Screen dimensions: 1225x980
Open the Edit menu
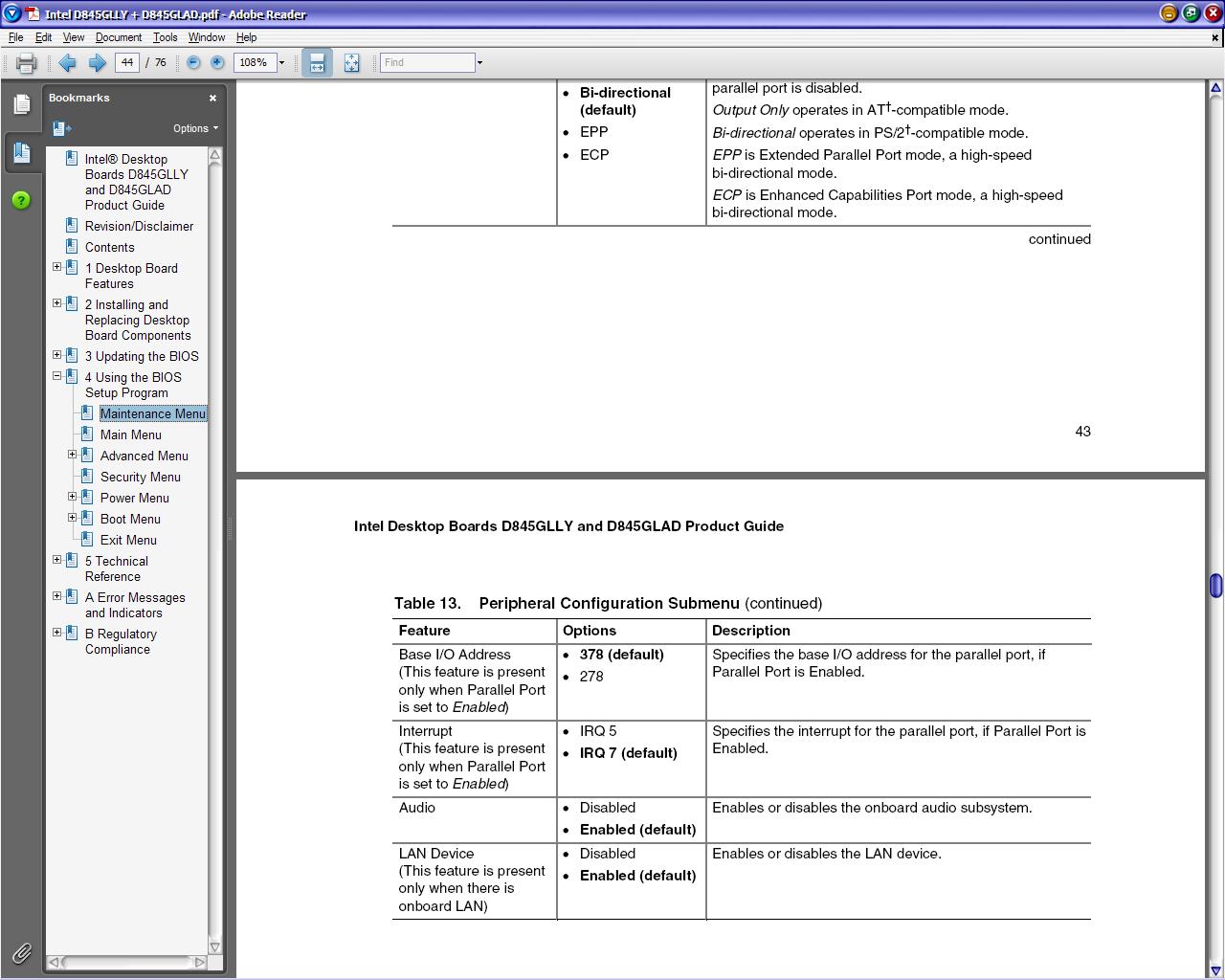44,37
